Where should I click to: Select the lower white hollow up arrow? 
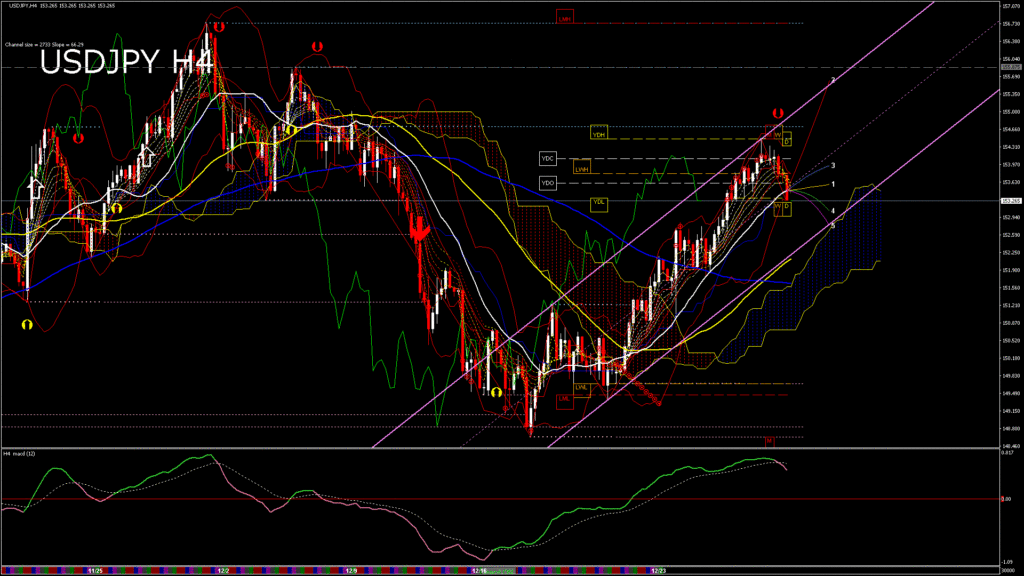[x=36, y=188]
